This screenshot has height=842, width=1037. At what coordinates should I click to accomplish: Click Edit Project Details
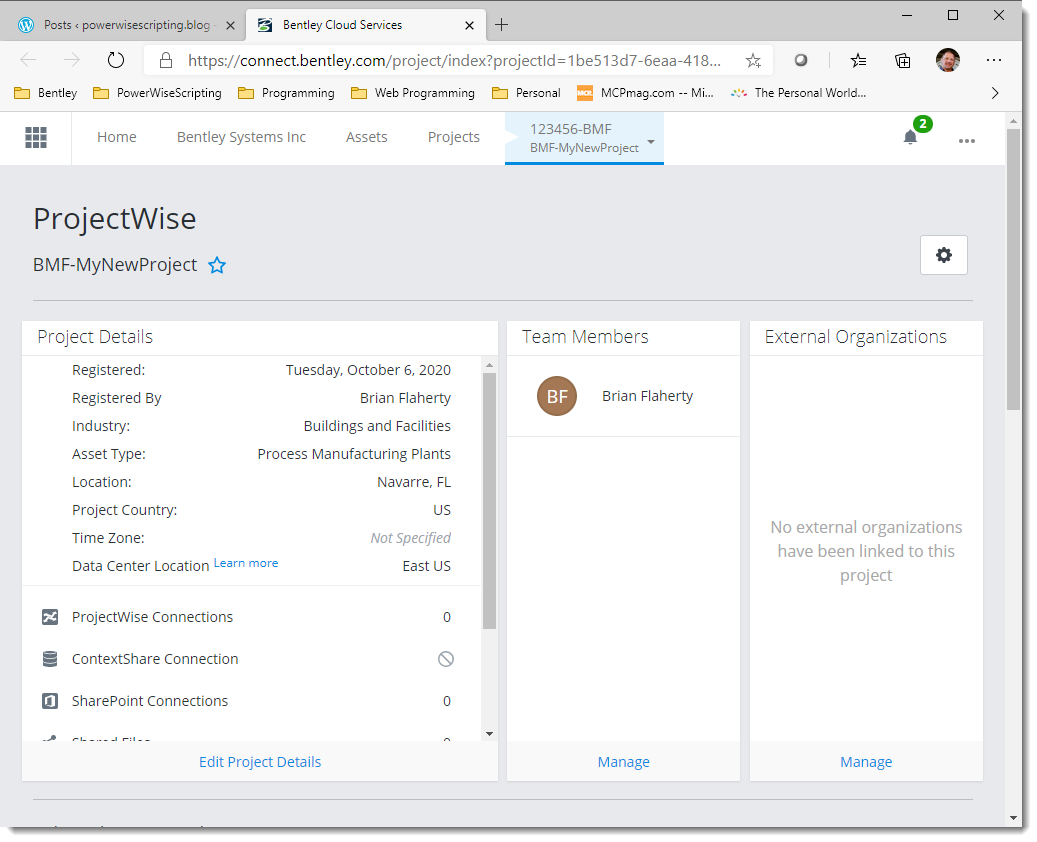pyautogui.click(x=260, y=761)
